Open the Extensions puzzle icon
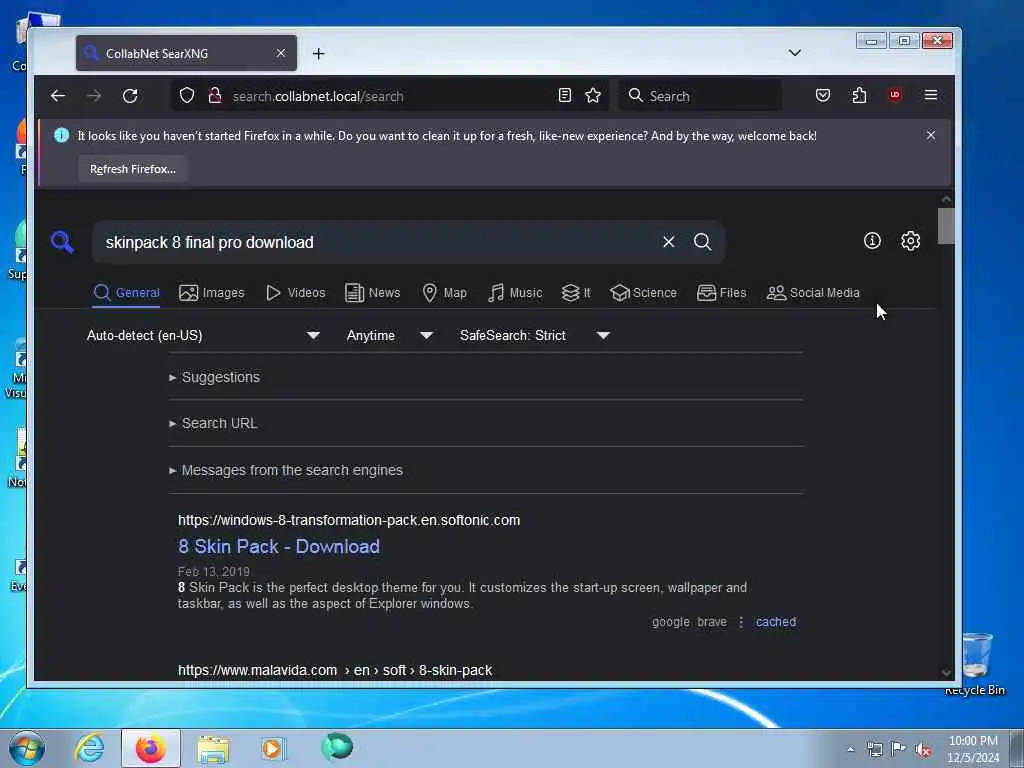This screenshot has height=768, width=1024. 859,95
